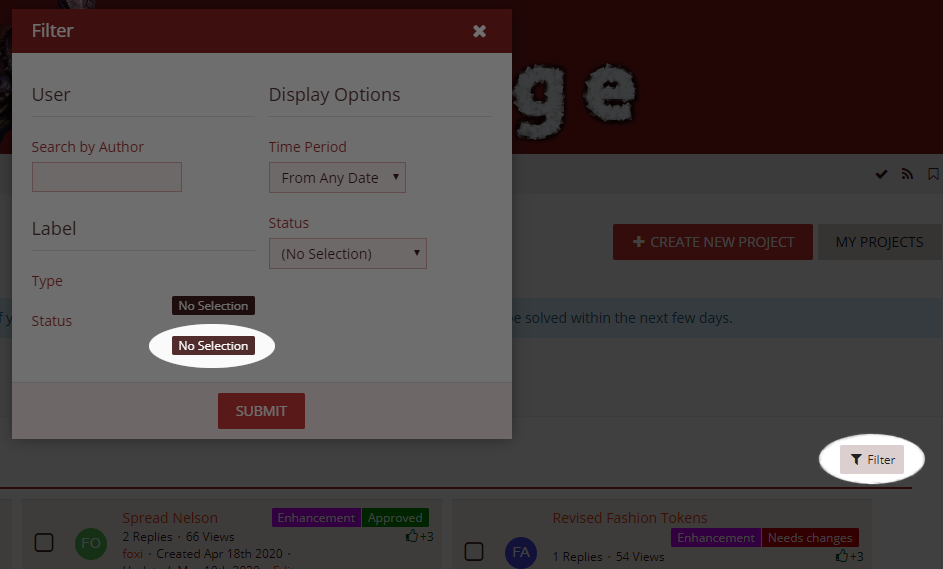The image size is (943, 569).
Task: Click the Filter button
Action: 872,460
